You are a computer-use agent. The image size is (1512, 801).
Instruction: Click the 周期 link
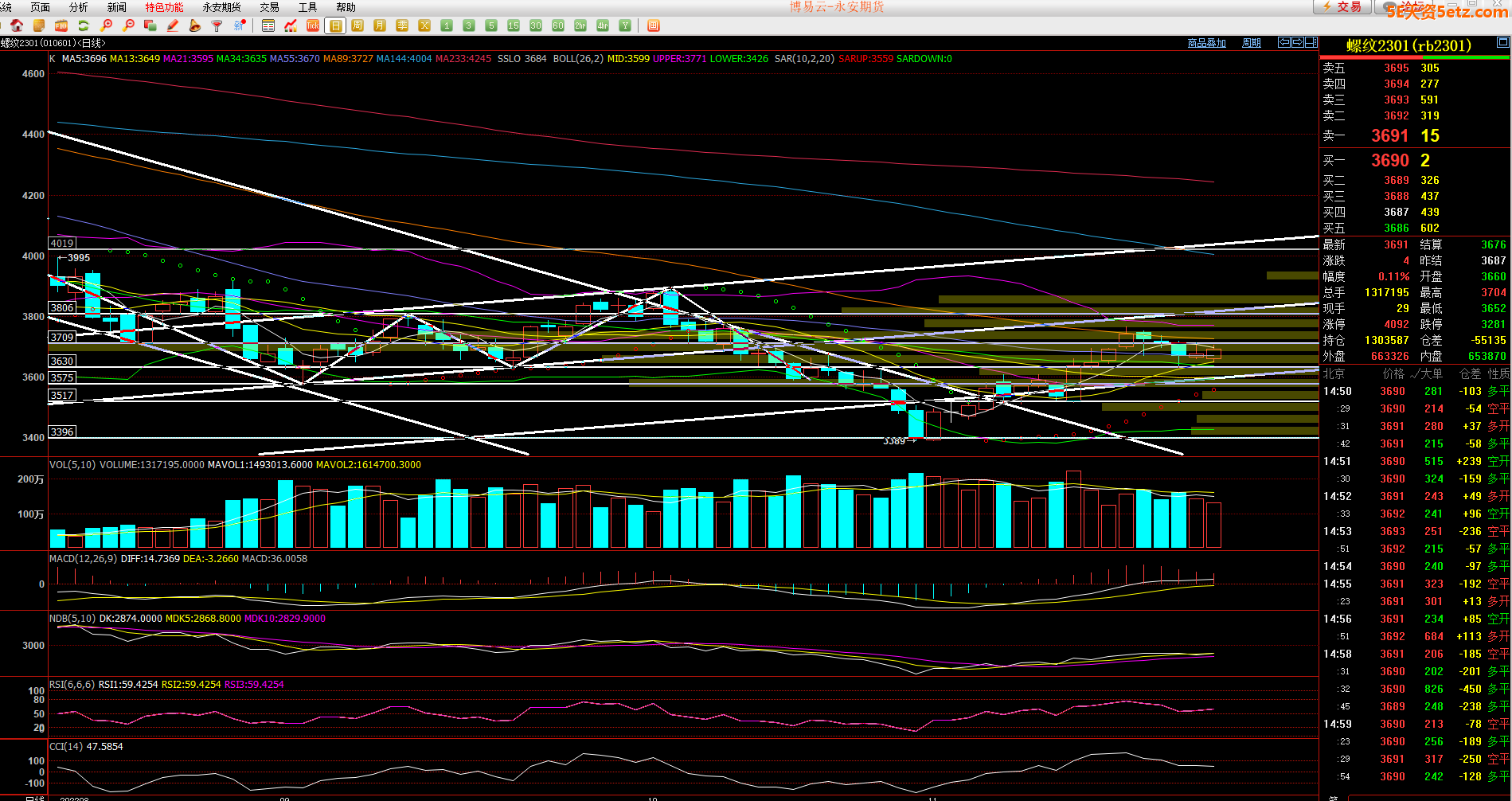1251,43
